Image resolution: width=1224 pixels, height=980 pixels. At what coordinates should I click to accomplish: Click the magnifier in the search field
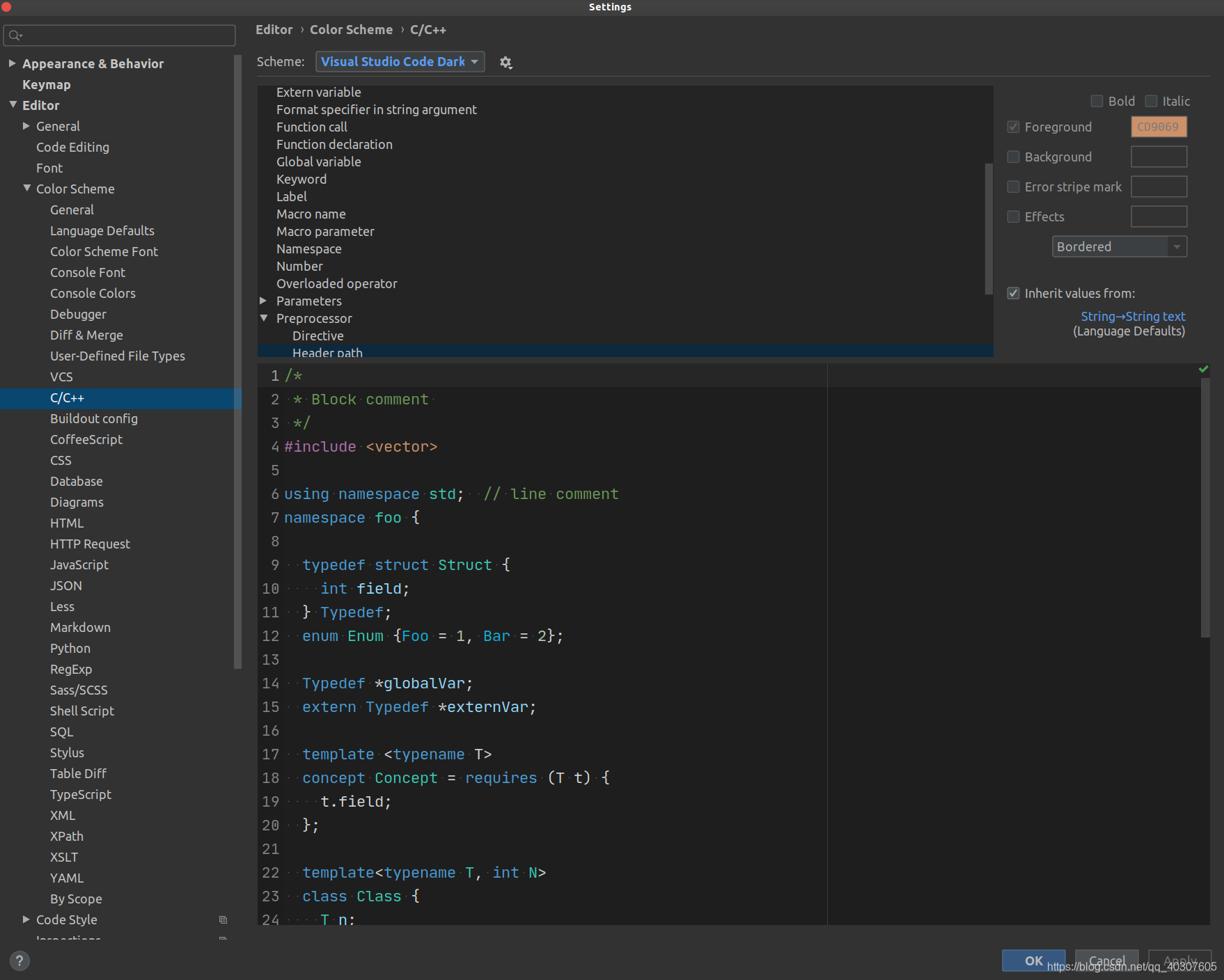click(14, 35)
